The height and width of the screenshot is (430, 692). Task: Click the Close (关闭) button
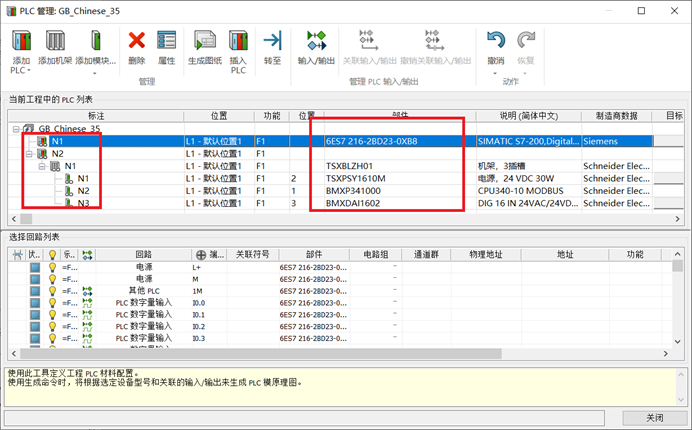(654, 418)
